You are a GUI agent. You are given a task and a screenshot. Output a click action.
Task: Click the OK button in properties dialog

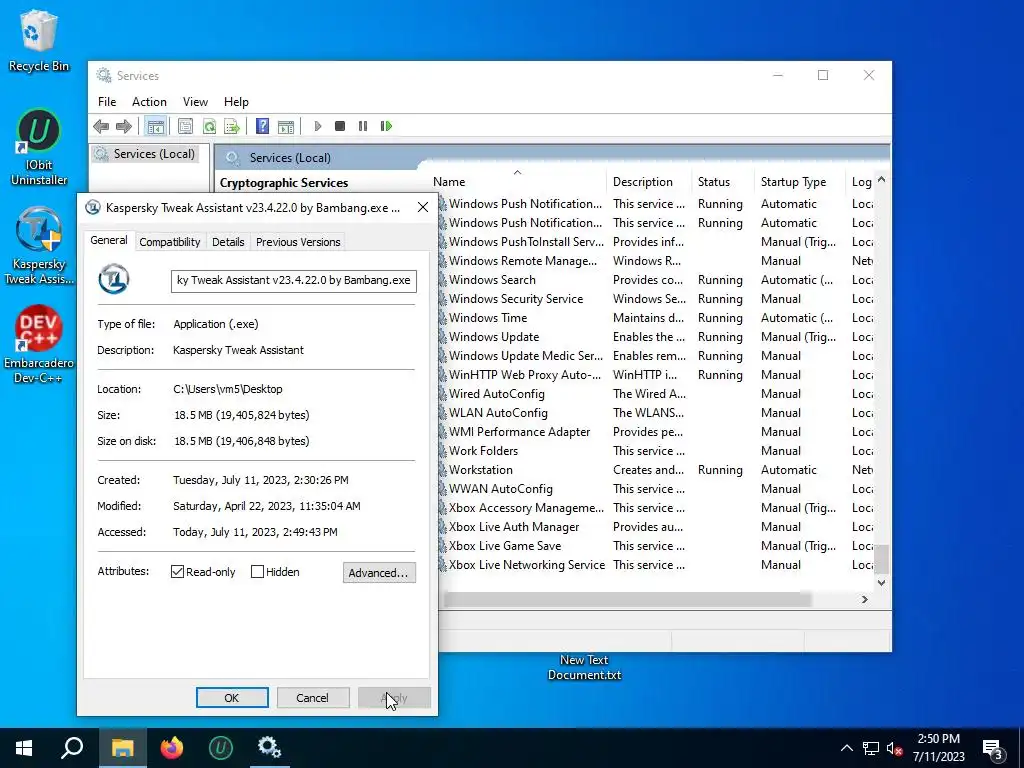coord(232,697)
